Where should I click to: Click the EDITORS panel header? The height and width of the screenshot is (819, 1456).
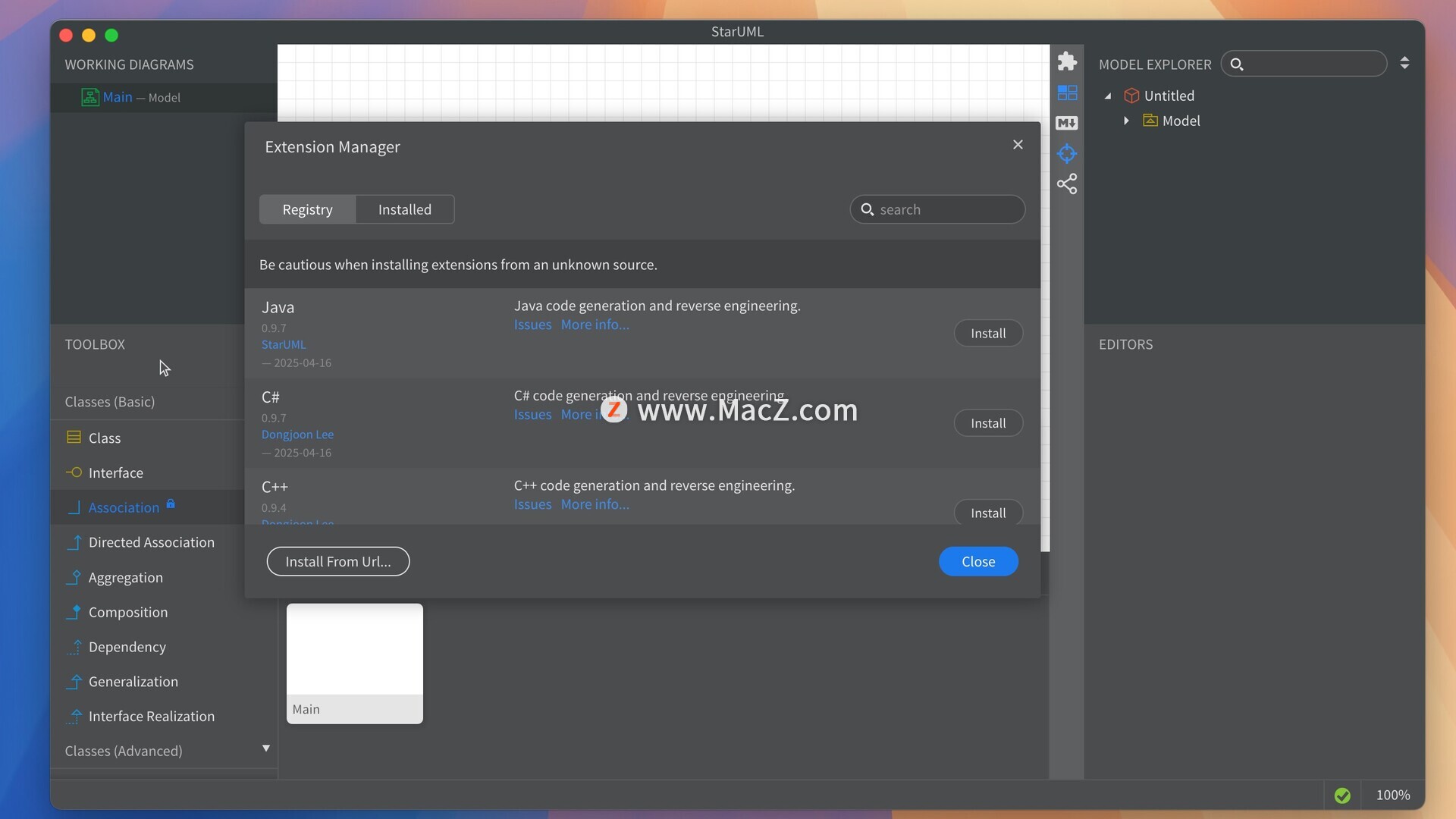pos(1125,344)
